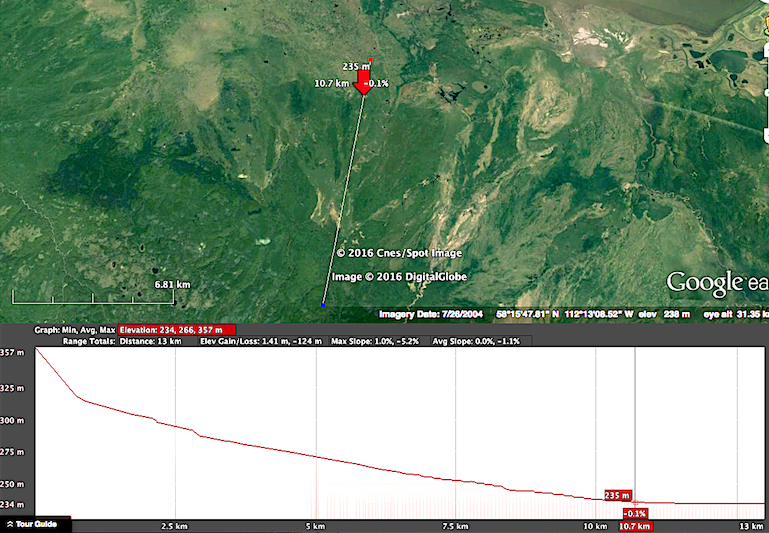Click the red end point of the path
This screenshot has height=533, width=769.
coord(371,59)
